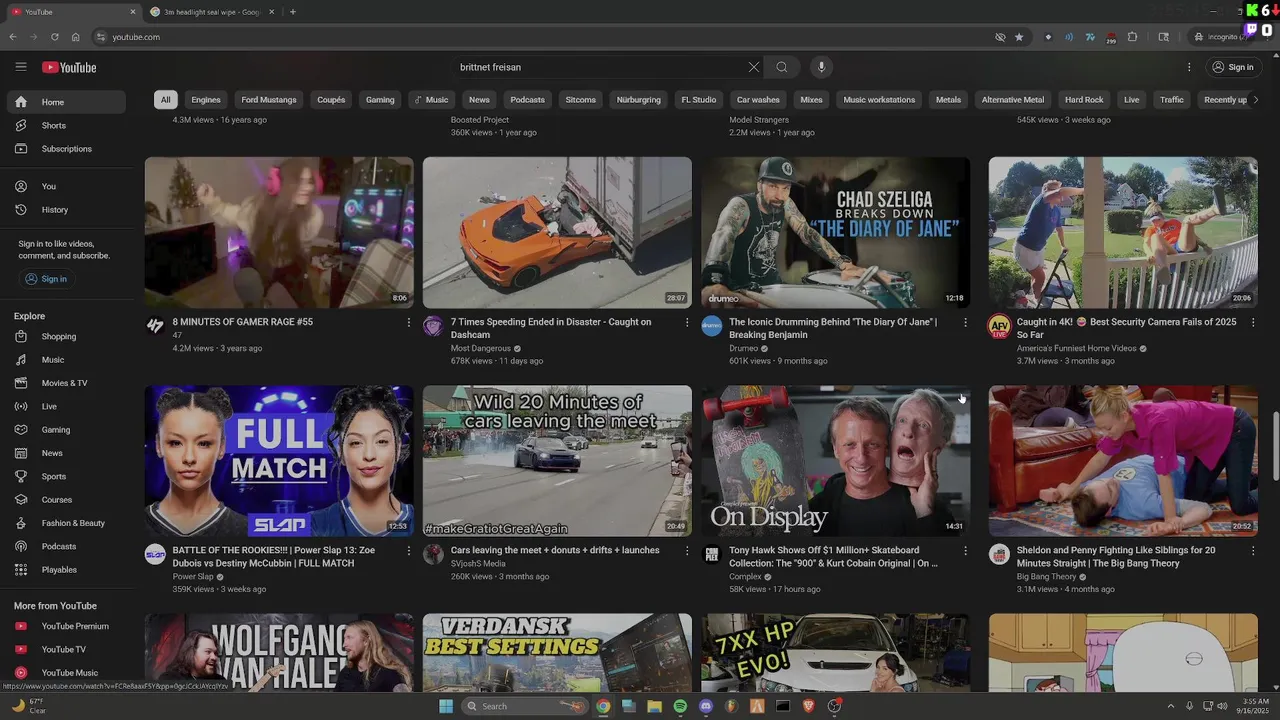Viewport: 1280px width, 720px height.
Task: Open the Big Bang Theory channel name
Action: pyautogui.click(x=1046, y=577)
